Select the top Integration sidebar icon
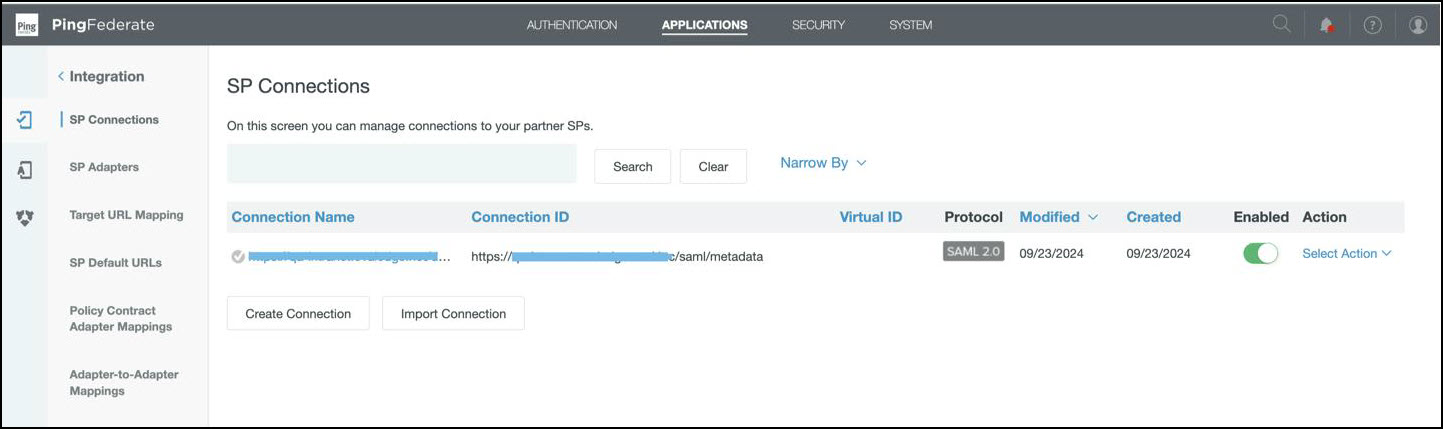This screenshot has width=1443, height=429. pyautogui.click(x=25, y=120)
